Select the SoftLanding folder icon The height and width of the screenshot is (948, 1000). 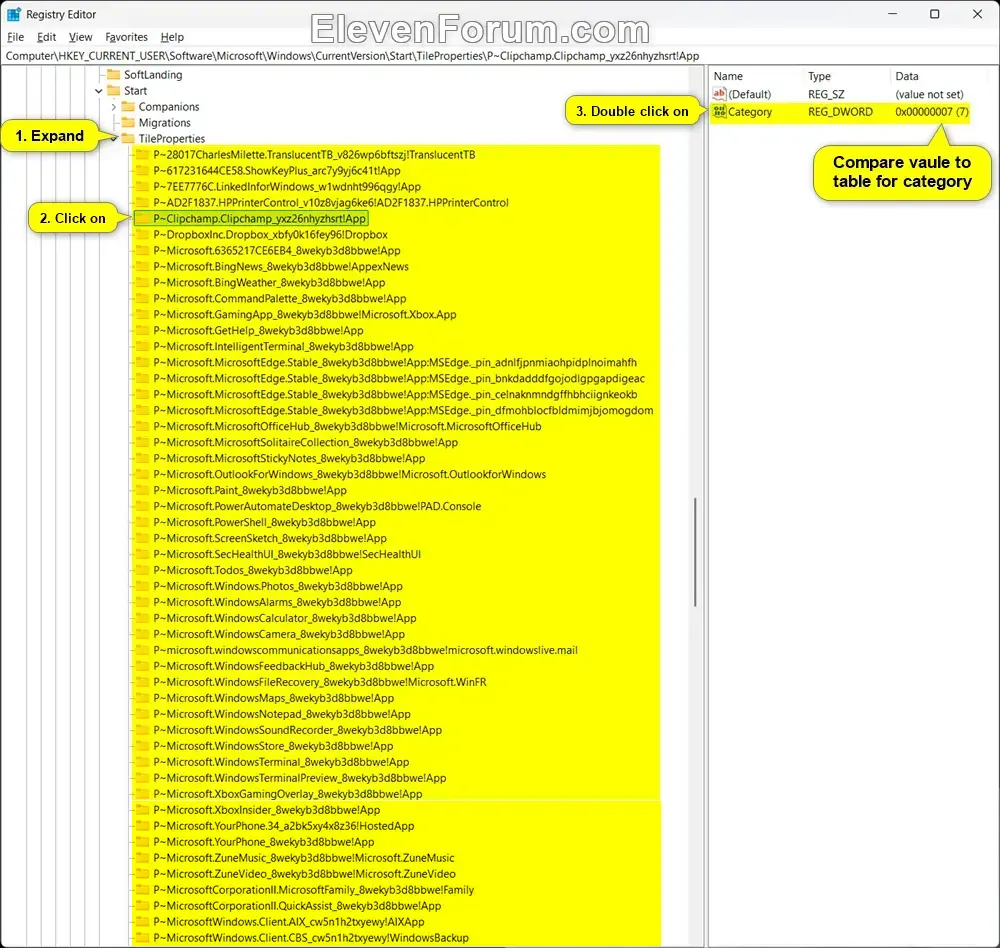[x=114, y=75]
